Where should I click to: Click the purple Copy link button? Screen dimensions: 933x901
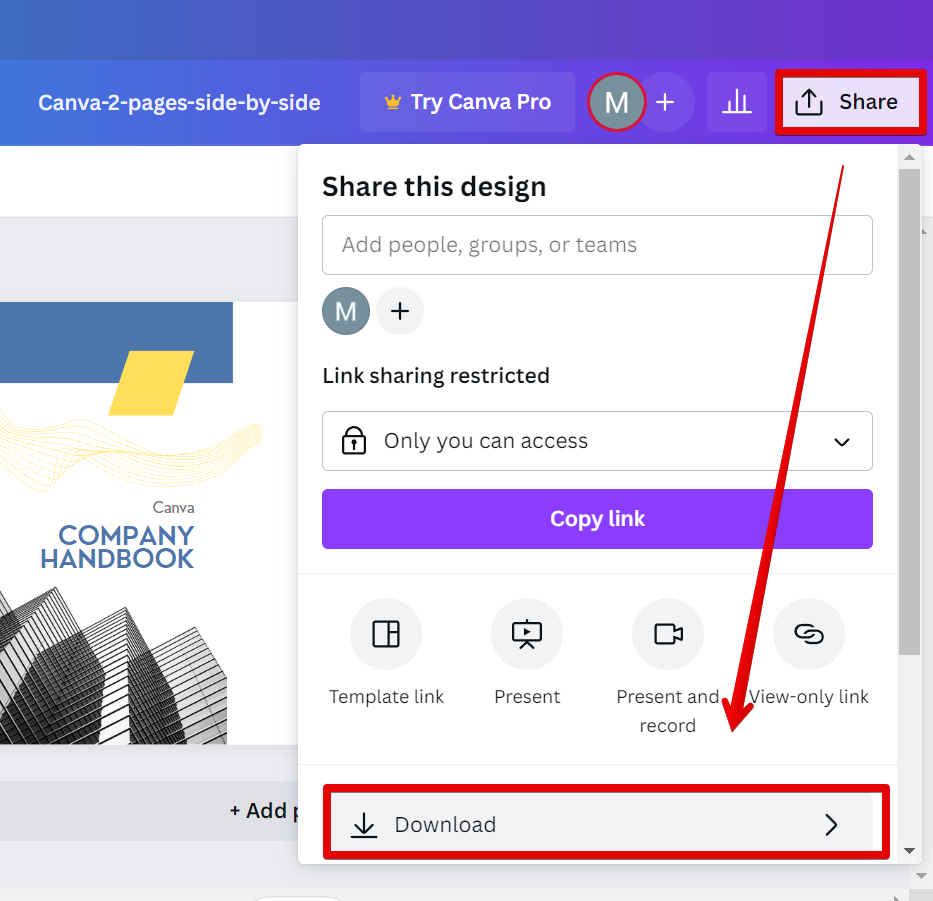[x=597, y=519]
